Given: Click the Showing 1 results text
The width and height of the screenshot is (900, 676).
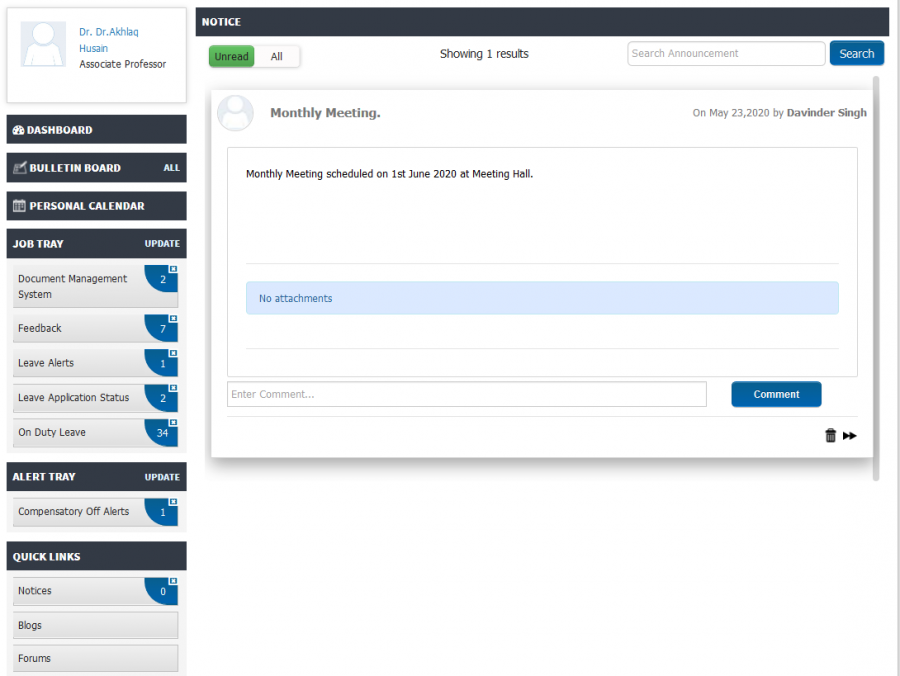Looking at the screenshot, I should click(x=484, y=53).
